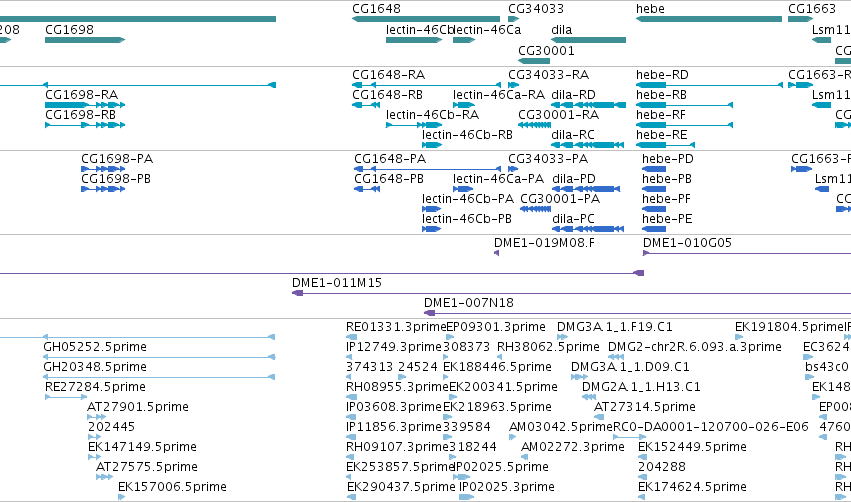Select CG34033-RA transcript

click(x=513, y=85)
